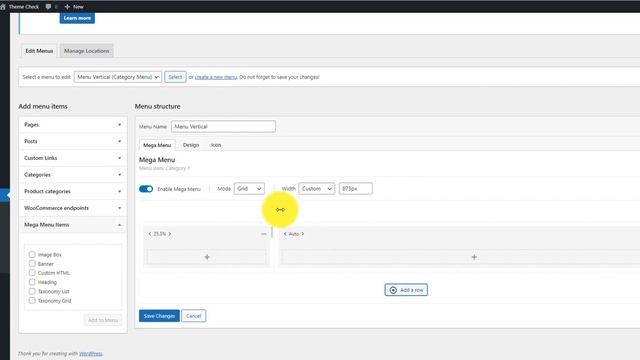Click the Select button next to menu dropdown
This screenshot has width=640, height=360.
pyautogui.click(x=175, y=77)
